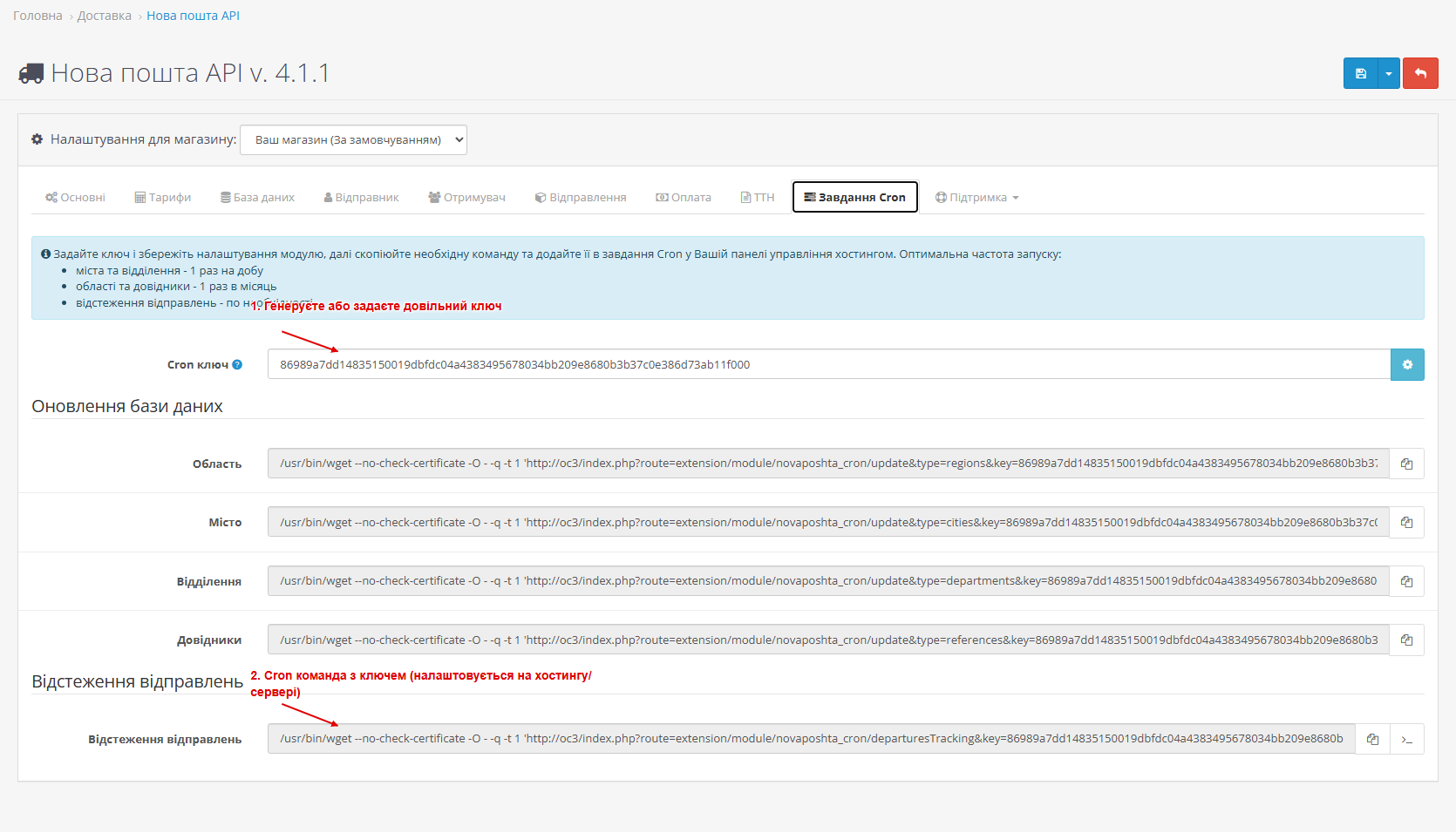Select the Відправник tab
Screen dimensions: 1456x833
click(x=361, y=197)
